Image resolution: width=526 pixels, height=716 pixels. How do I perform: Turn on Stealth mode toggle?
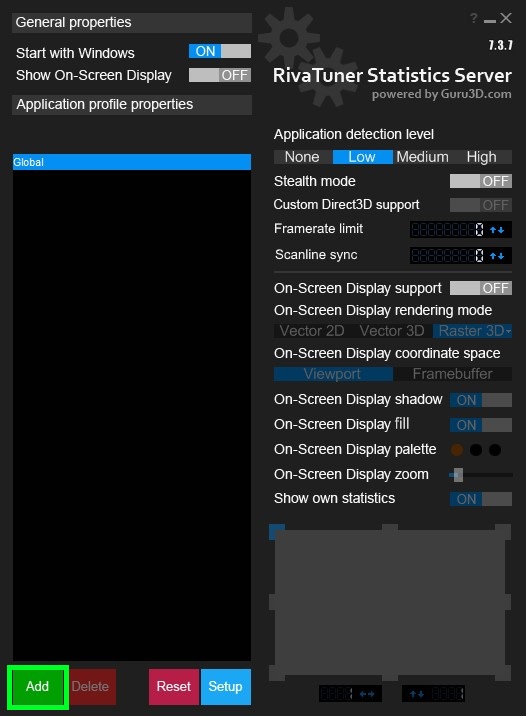(x=481, y=181)
